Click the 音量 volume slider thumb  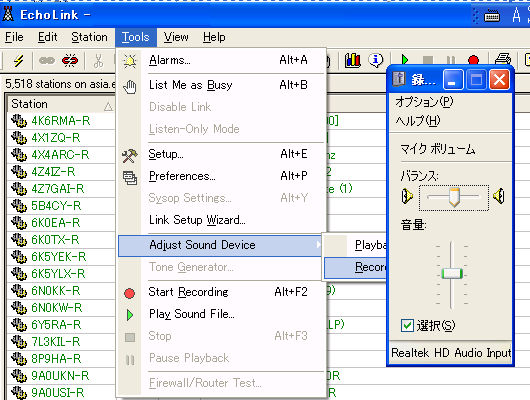click(x=452, y=274)
